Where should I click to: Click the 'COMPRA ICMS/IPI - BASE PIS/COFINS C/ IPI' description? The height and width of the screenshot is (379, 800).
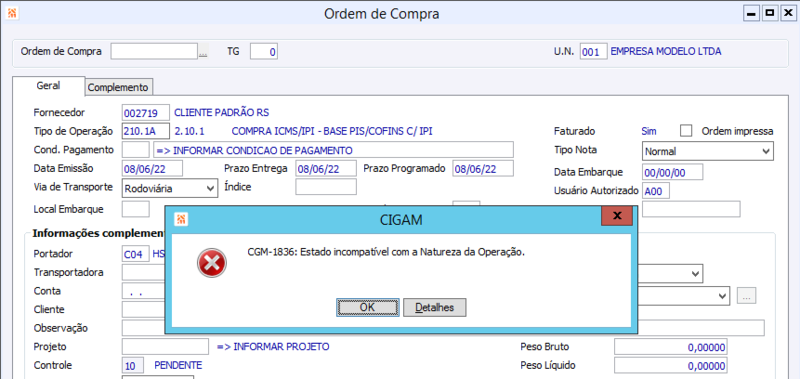tap(332, 131)
